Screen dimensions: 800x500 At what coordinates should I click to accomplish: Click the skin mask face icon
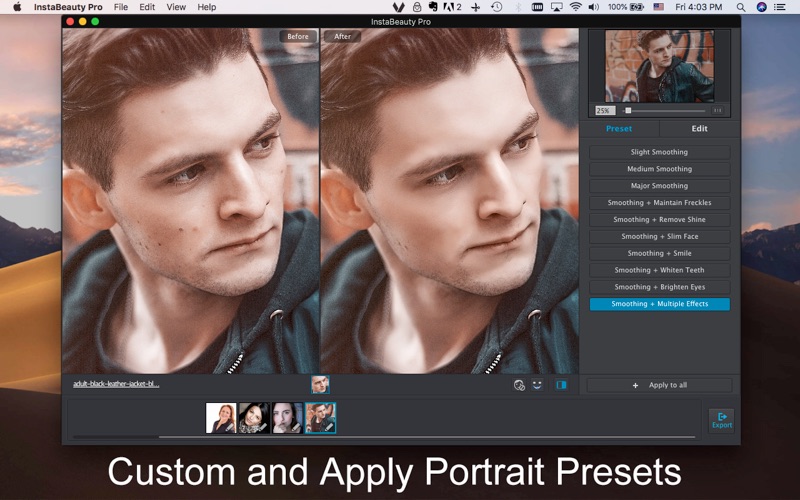click(x=519, y=385)
